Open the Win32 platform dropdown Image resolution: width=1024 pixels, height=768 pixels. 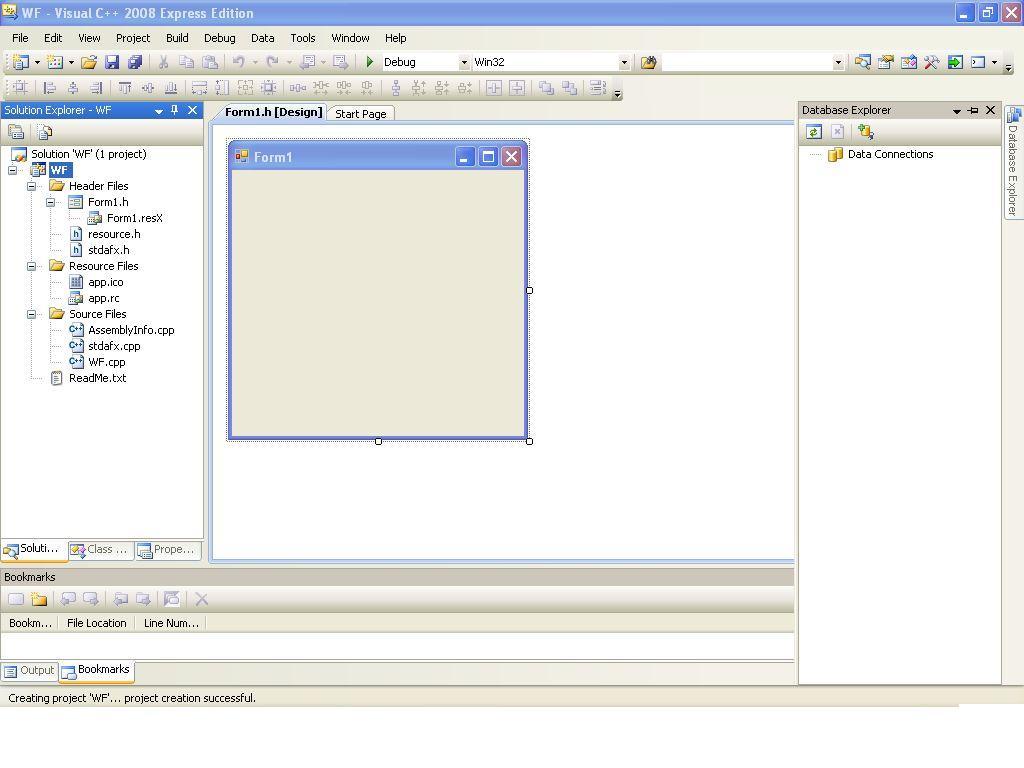(x=624, y=62)
